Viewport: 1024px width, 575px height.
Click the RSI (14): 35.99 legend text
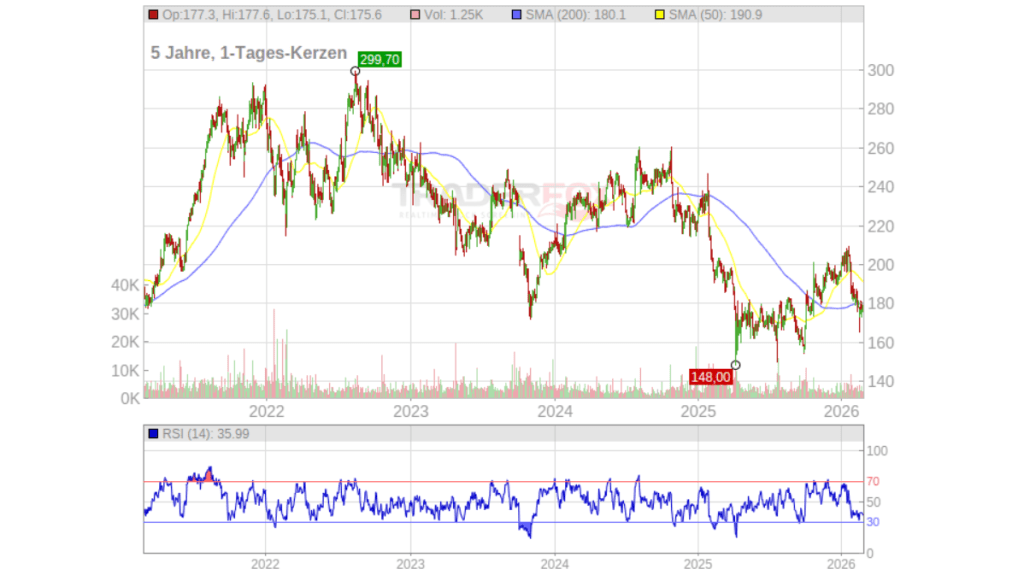tap(196, 433)
